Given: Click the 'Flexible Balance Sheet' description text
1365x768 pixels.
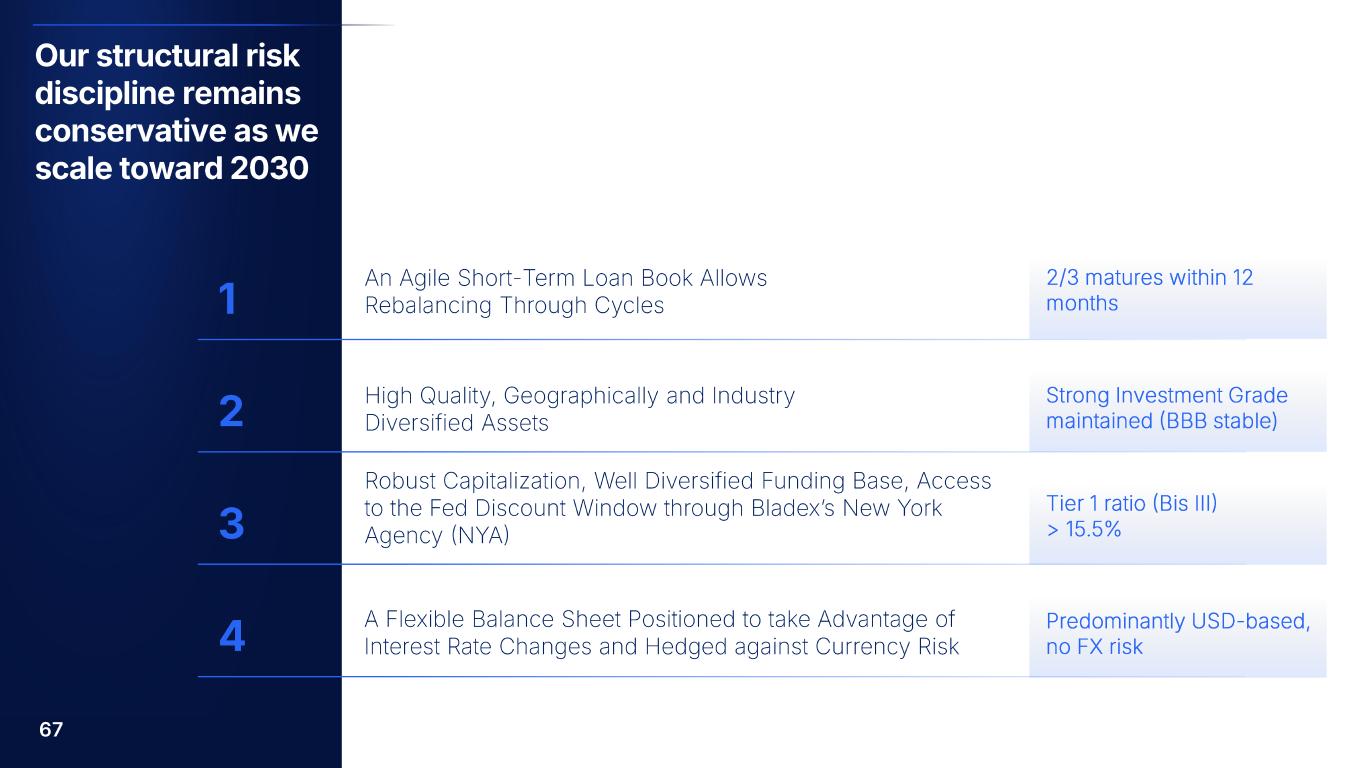Looking at the screenshot, I should click(x=661, y=633).
